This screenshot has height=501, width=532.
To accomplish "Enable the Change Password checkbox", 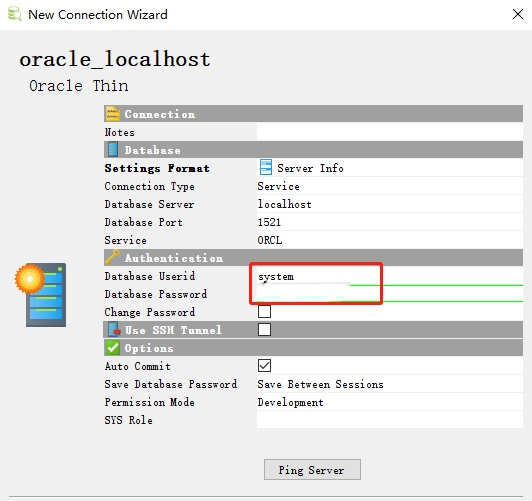I will (x=264, y=311).
